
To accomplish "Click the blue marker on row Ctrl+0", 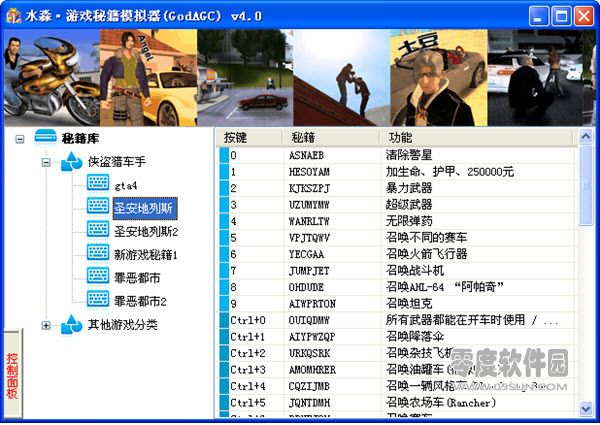I will click(224, 320).
